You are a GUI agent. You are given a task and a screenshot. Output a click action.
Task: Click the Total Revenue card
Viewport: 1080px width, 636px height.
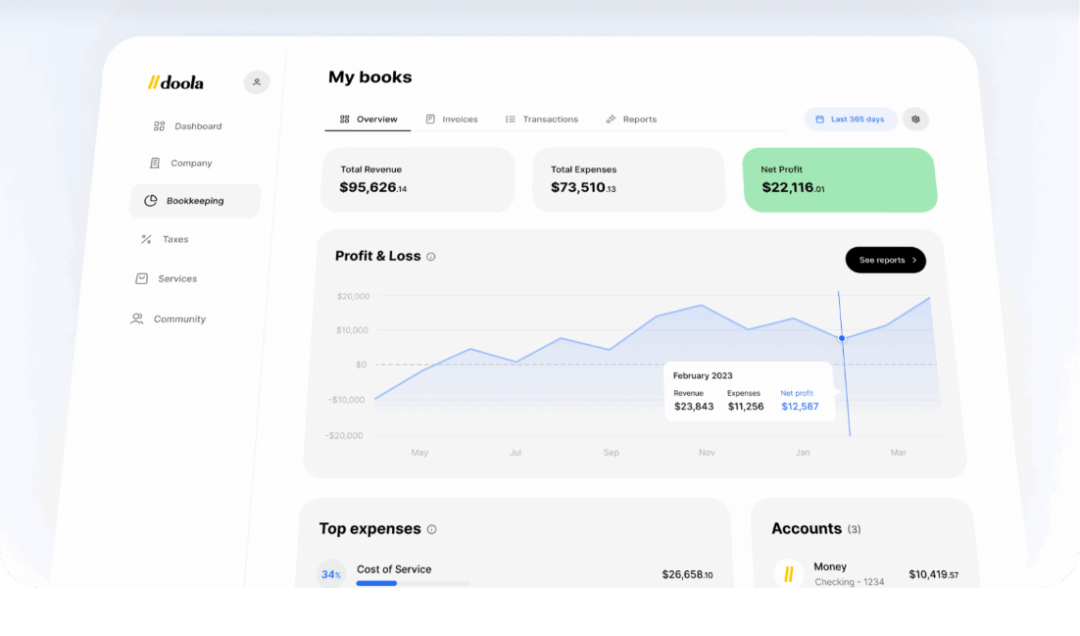tap(417, 180)
